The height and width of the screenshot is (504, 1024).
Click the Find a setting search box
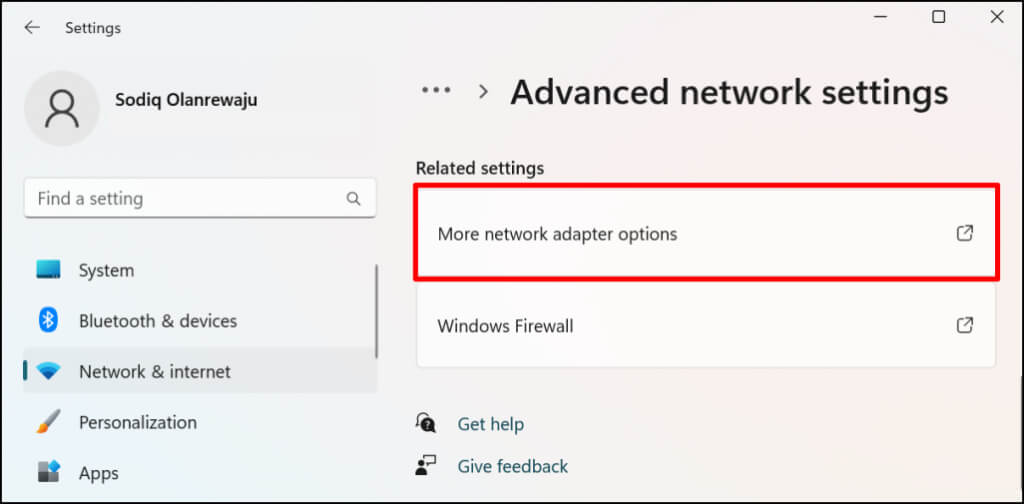[185, 199]
